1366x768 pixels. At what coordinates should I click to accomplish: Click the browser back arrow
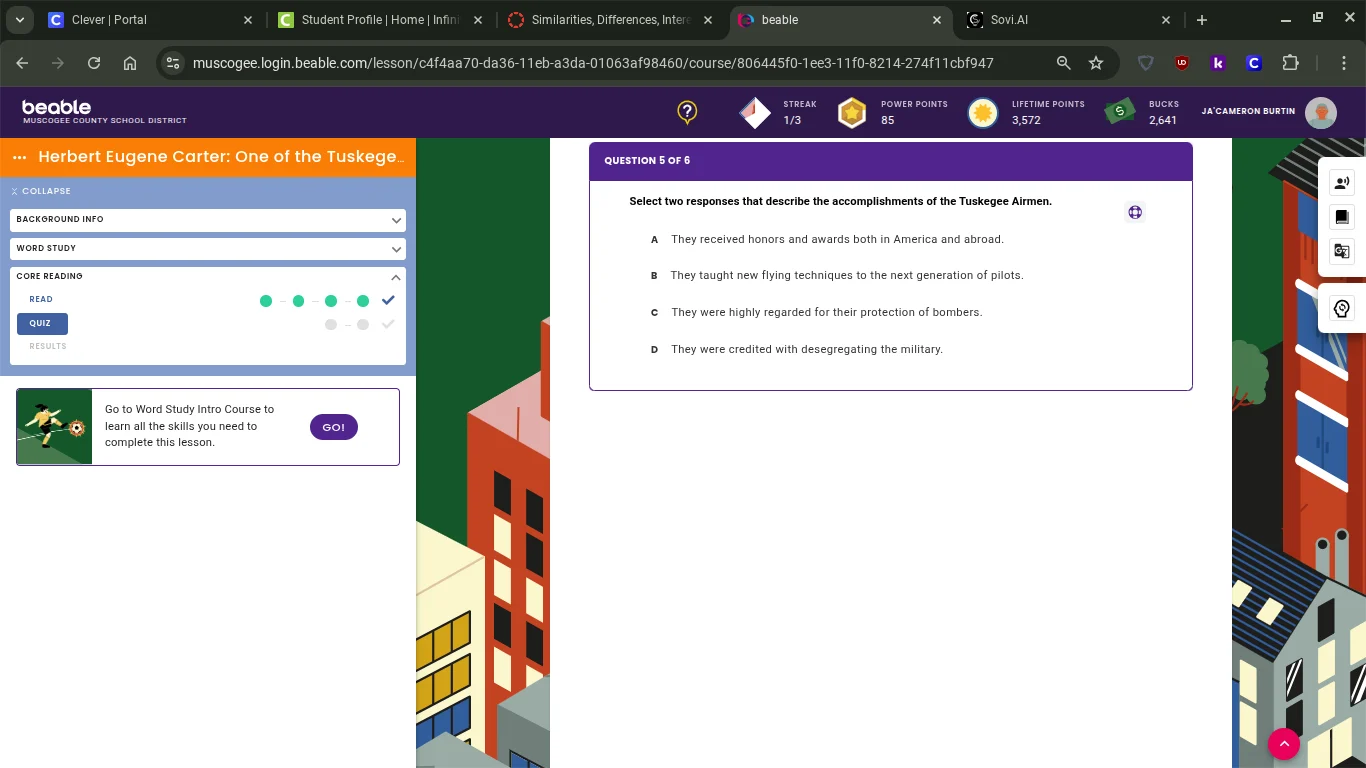(x=23, y=63)
